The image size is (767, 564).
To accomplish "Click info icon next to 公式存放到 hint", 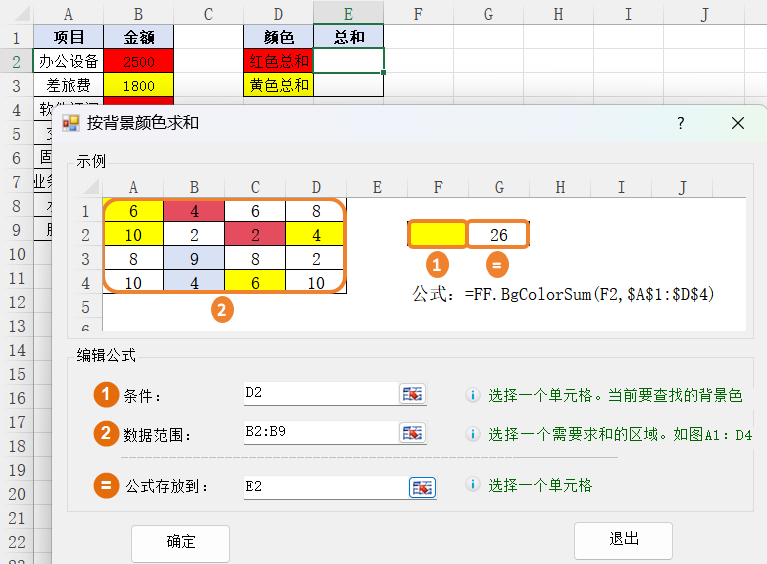I will (473, 485).
